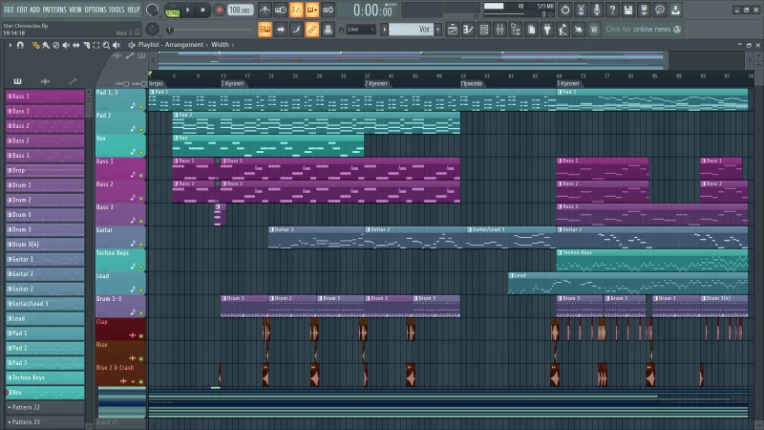The image size is (764, 430).
Task: Open the Channel rack icon
Action: [x=484, y=30]
